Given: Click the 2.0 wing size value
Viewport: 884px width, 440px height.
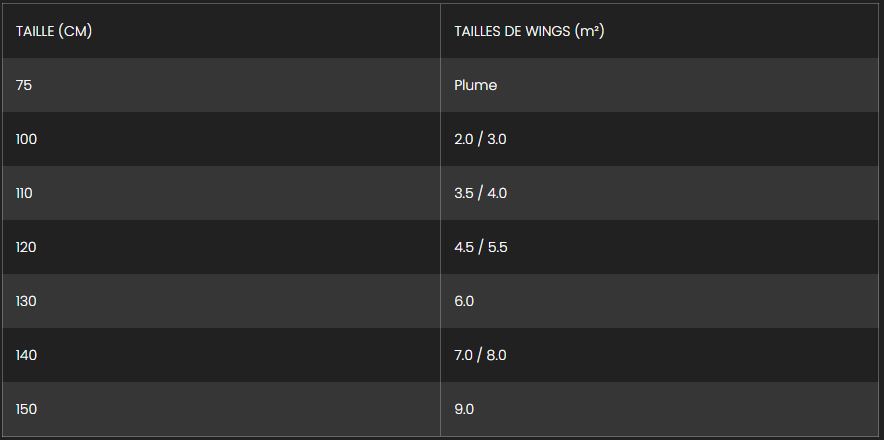Looking at the screenshot, I should tap(464, 139).
